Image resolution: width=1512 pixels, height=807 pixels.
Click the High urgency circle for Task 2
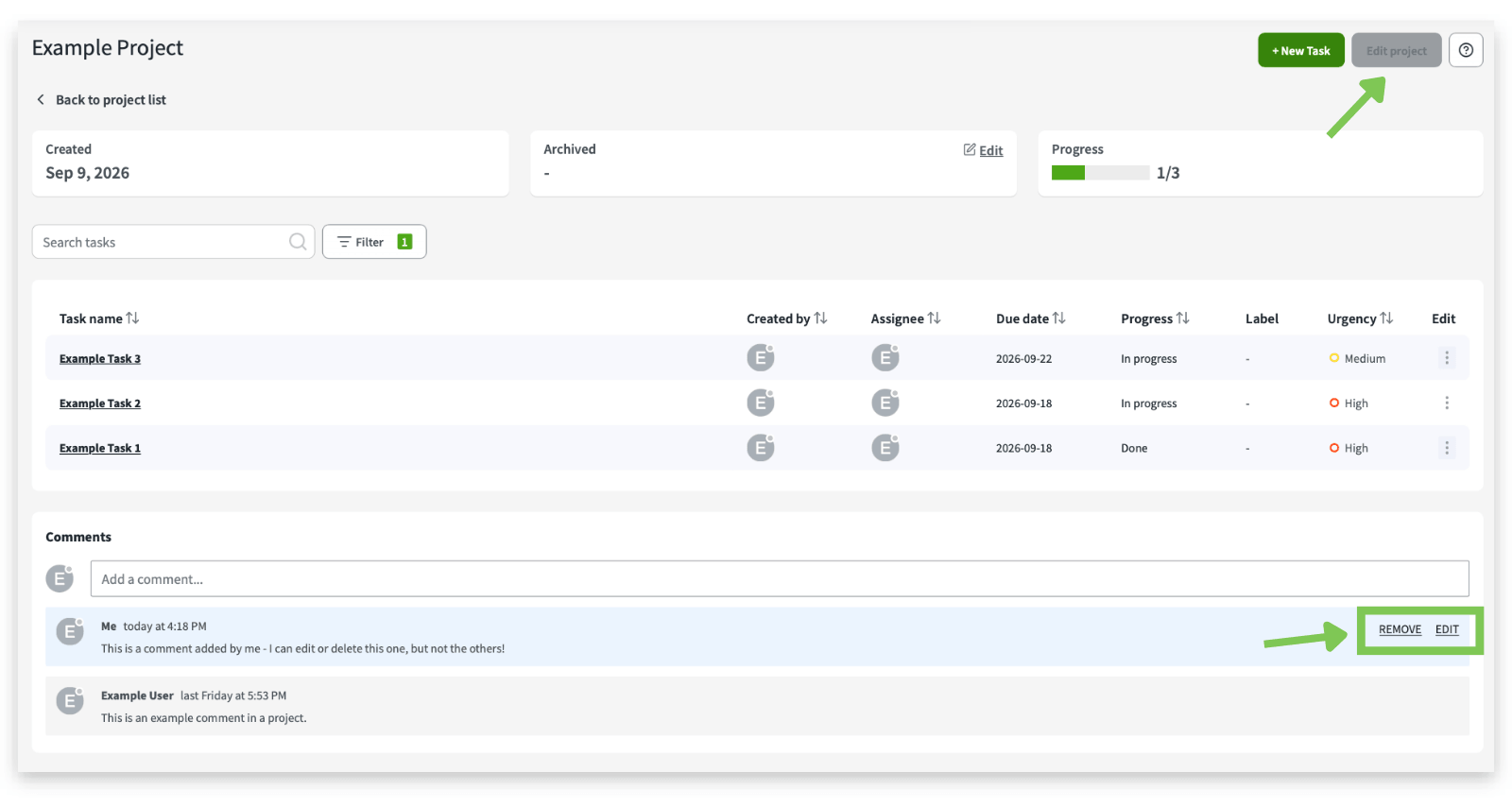(1334, 403)
